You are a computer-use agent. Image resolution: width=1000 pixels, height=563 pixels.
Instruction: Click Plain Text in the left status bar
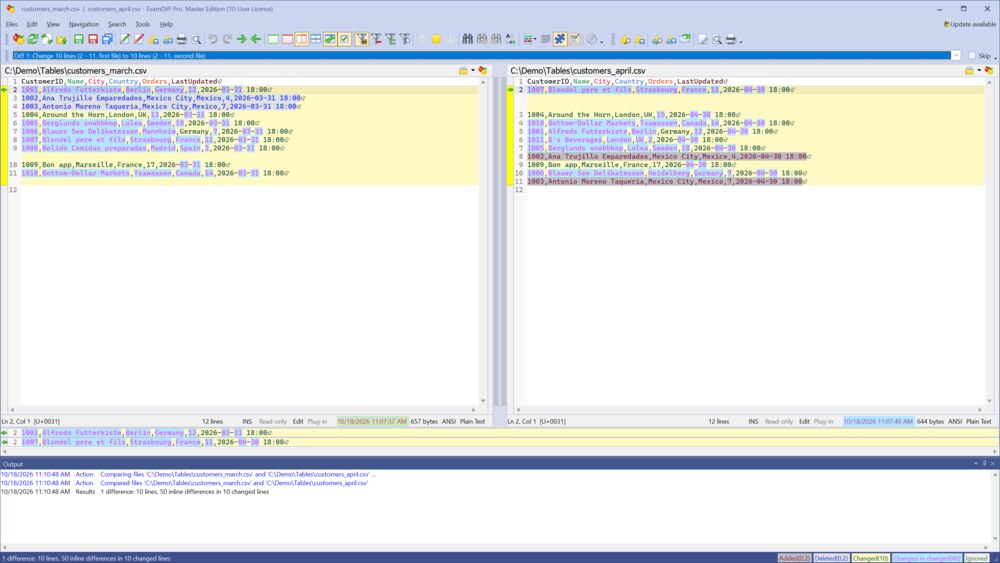473,421
